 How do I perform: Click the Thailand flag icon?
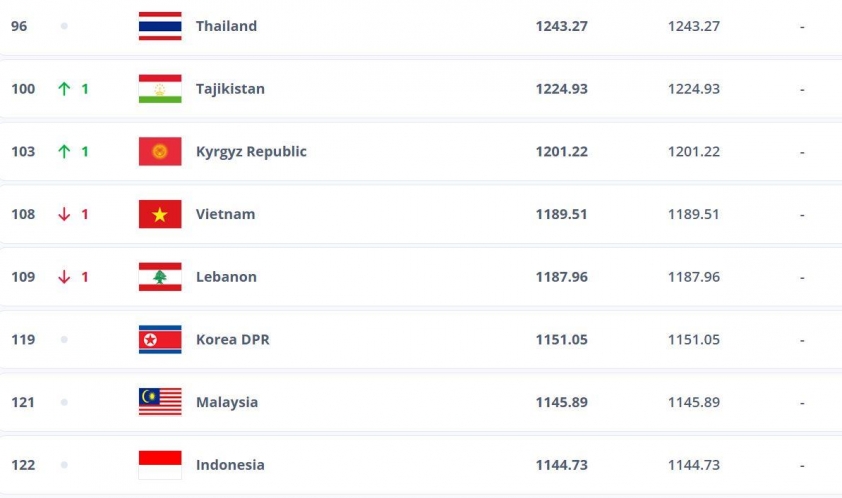(x=160, y=26)
